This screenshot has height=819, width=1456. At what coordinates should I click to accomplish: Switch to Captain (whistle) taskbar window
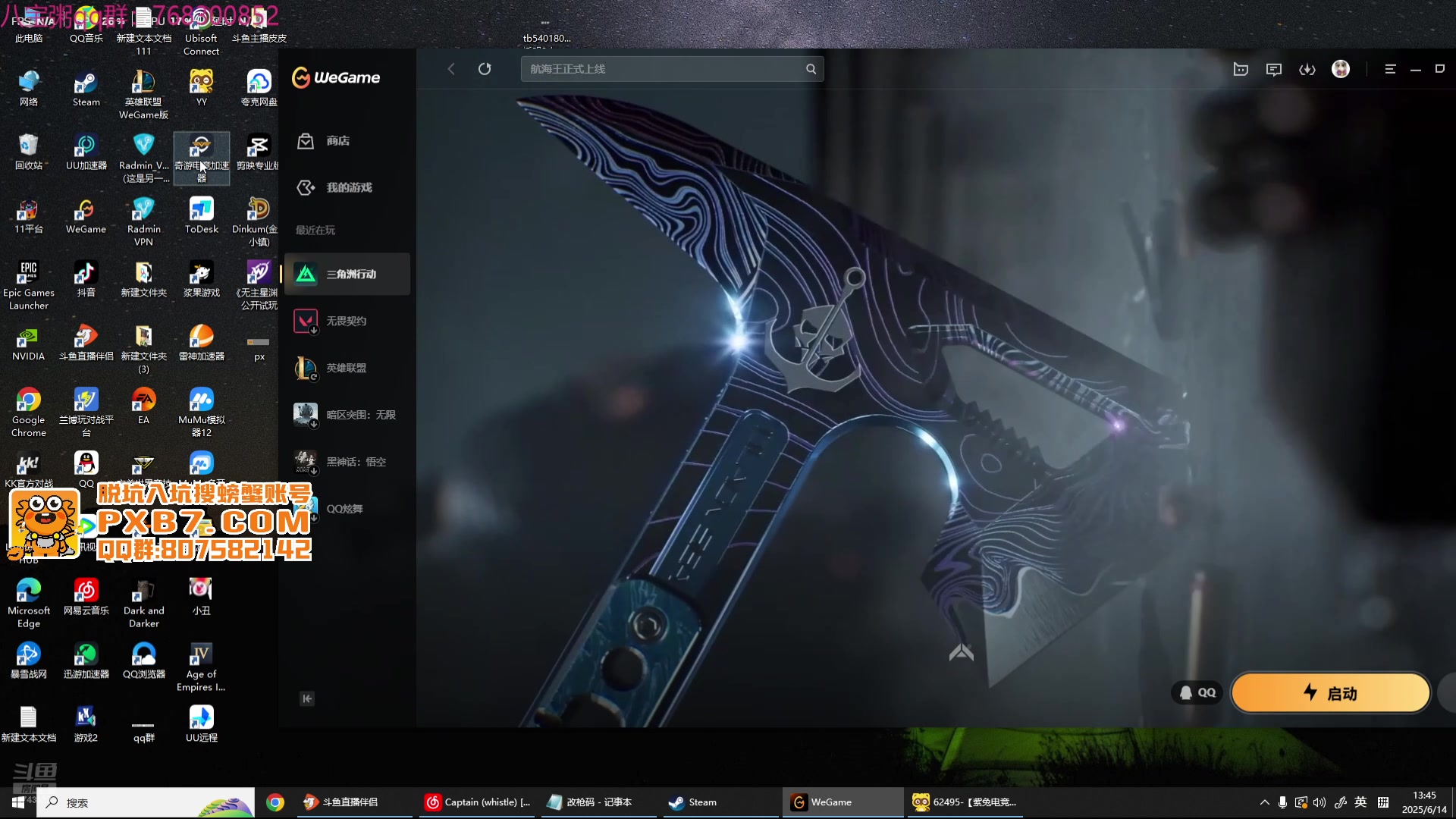(x=478, y=802)
